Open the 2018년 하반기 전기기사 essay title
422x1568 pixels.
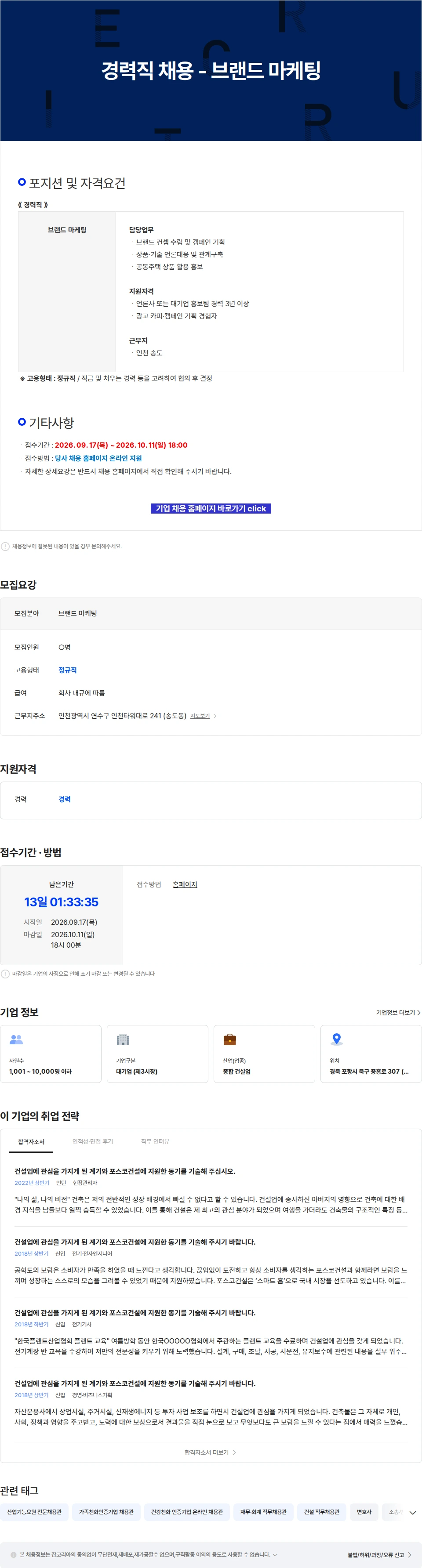(x=135, y=1312)
